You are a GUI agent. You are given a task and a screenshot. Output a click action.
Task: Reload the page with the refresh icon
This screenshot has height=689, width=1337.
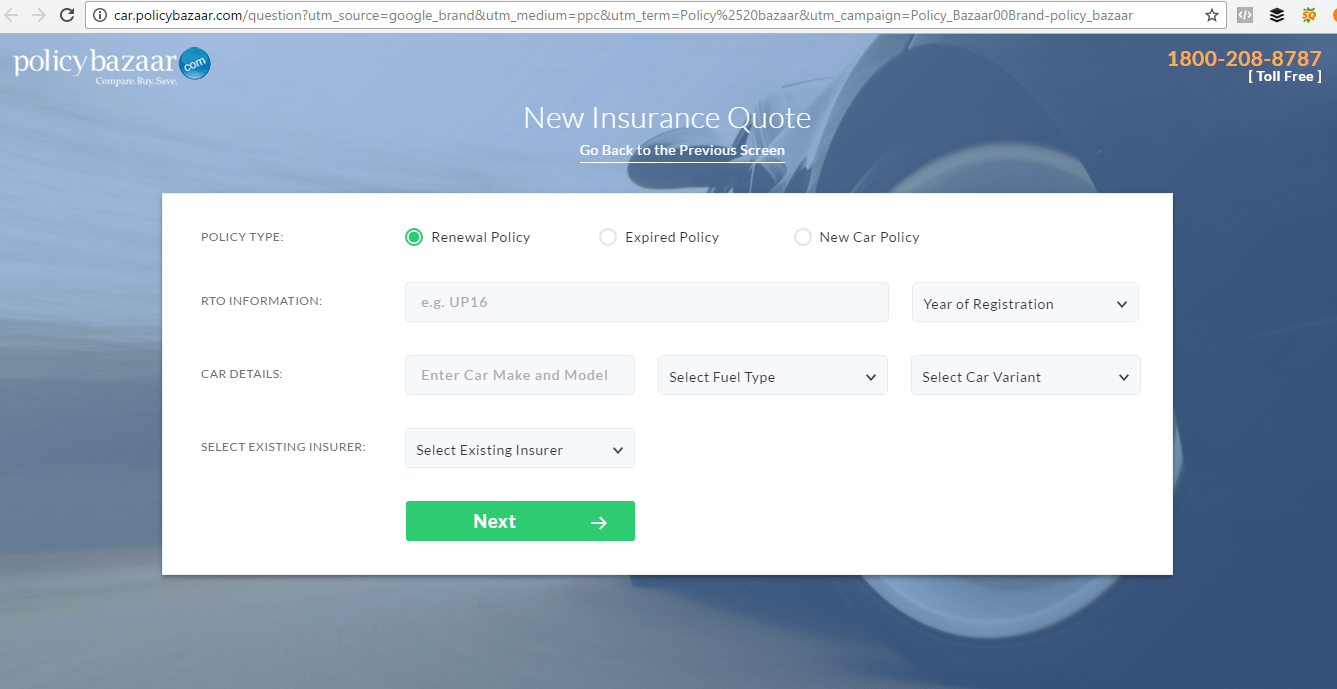click(x=67, y=15)
